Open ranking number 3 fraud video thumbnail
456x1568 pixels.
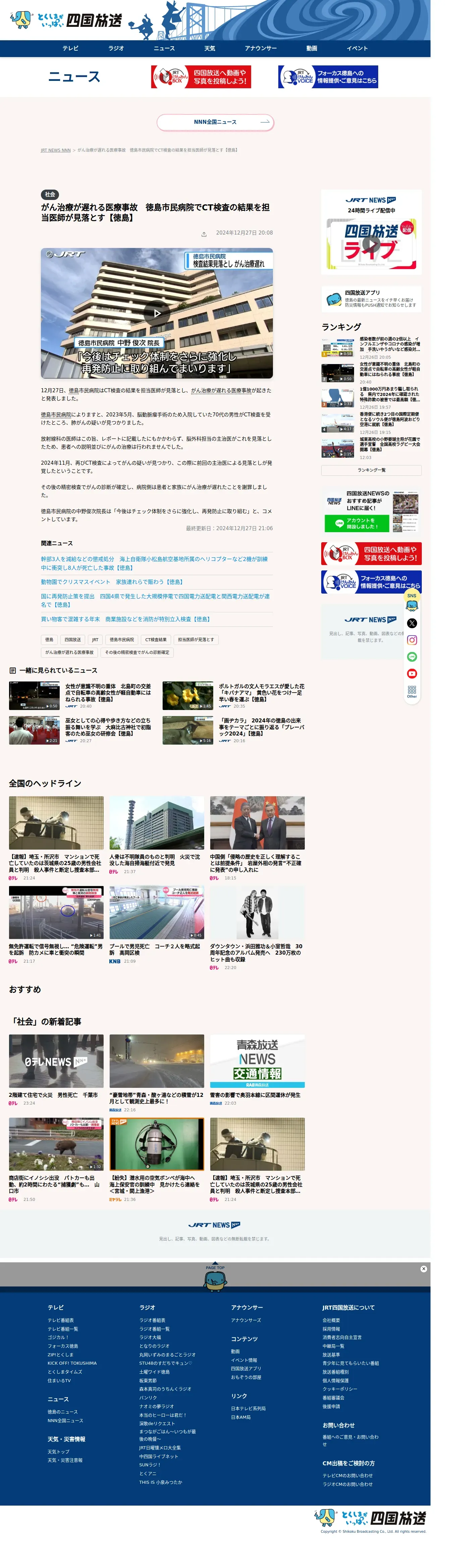click(337, 398)
